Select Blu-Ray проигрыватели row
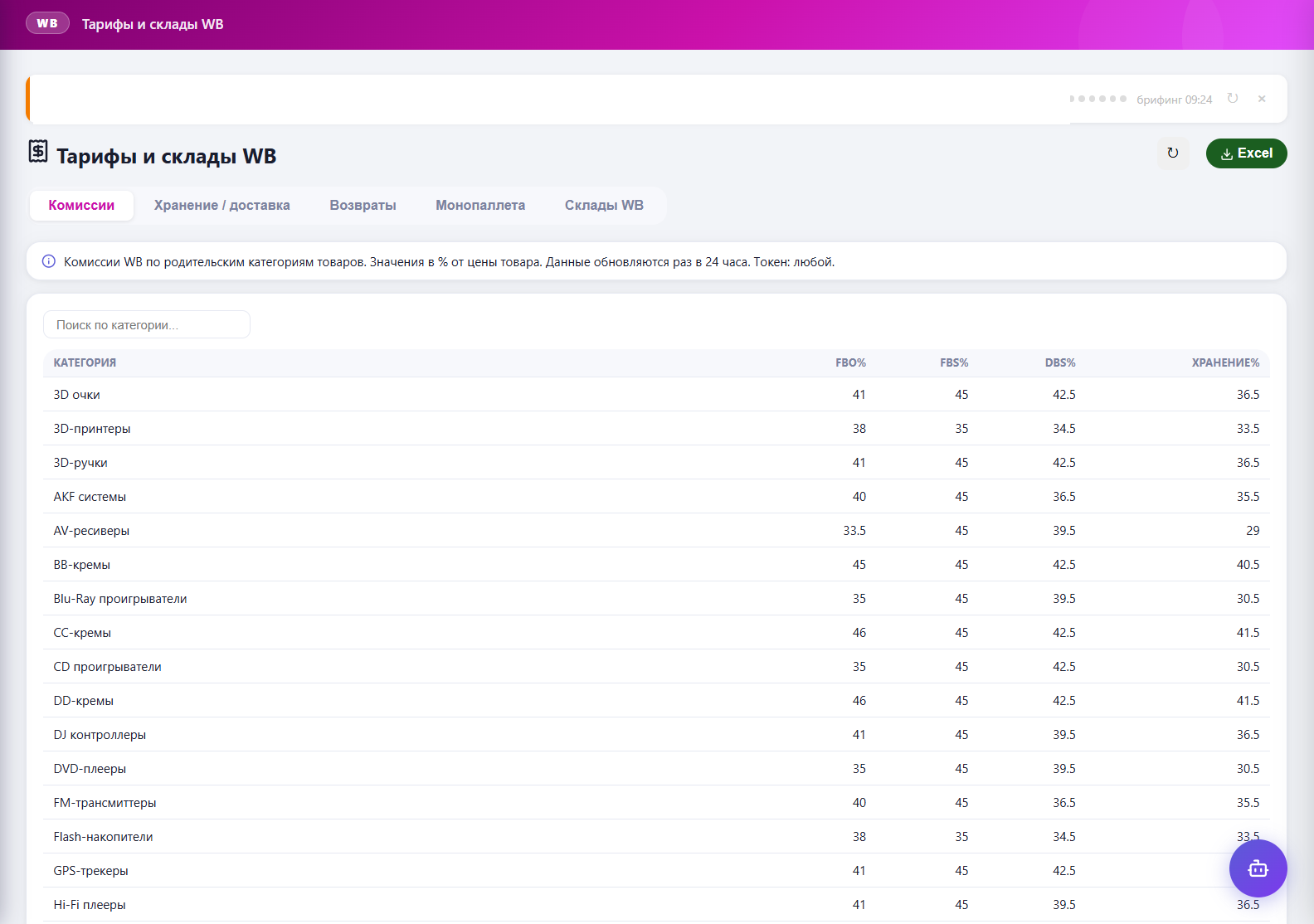Screen dimensions: 1314x924 [x=656, y=599]
